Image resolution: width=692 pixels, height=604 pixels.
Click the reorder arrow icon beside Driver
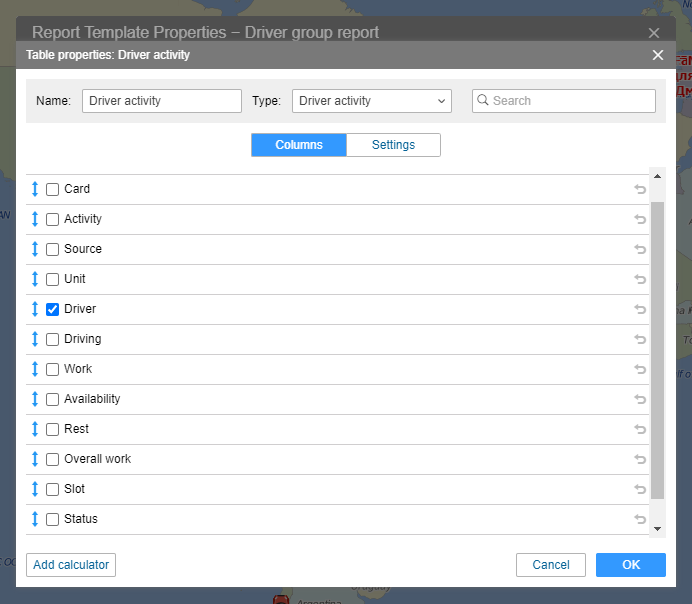(x=35, y=309)
